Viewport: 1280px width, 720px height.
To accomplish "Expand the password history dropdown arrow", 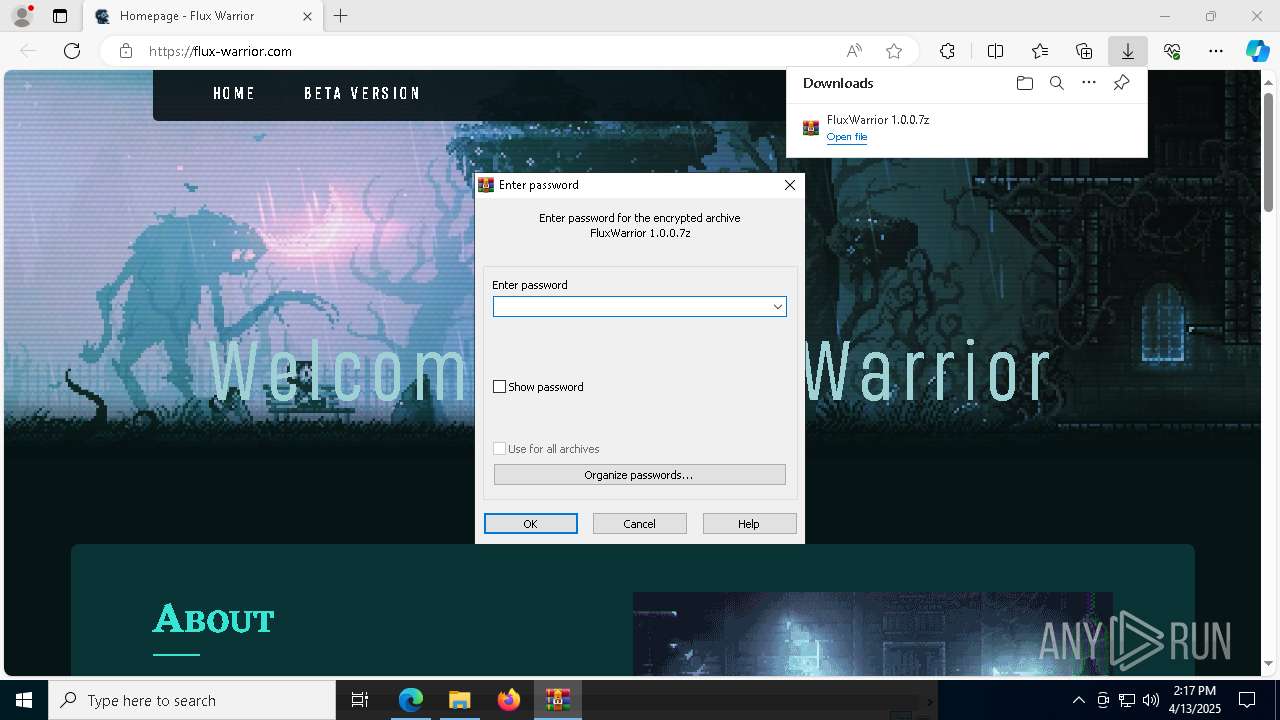I will pyautogui.click(x=777, y=307).
